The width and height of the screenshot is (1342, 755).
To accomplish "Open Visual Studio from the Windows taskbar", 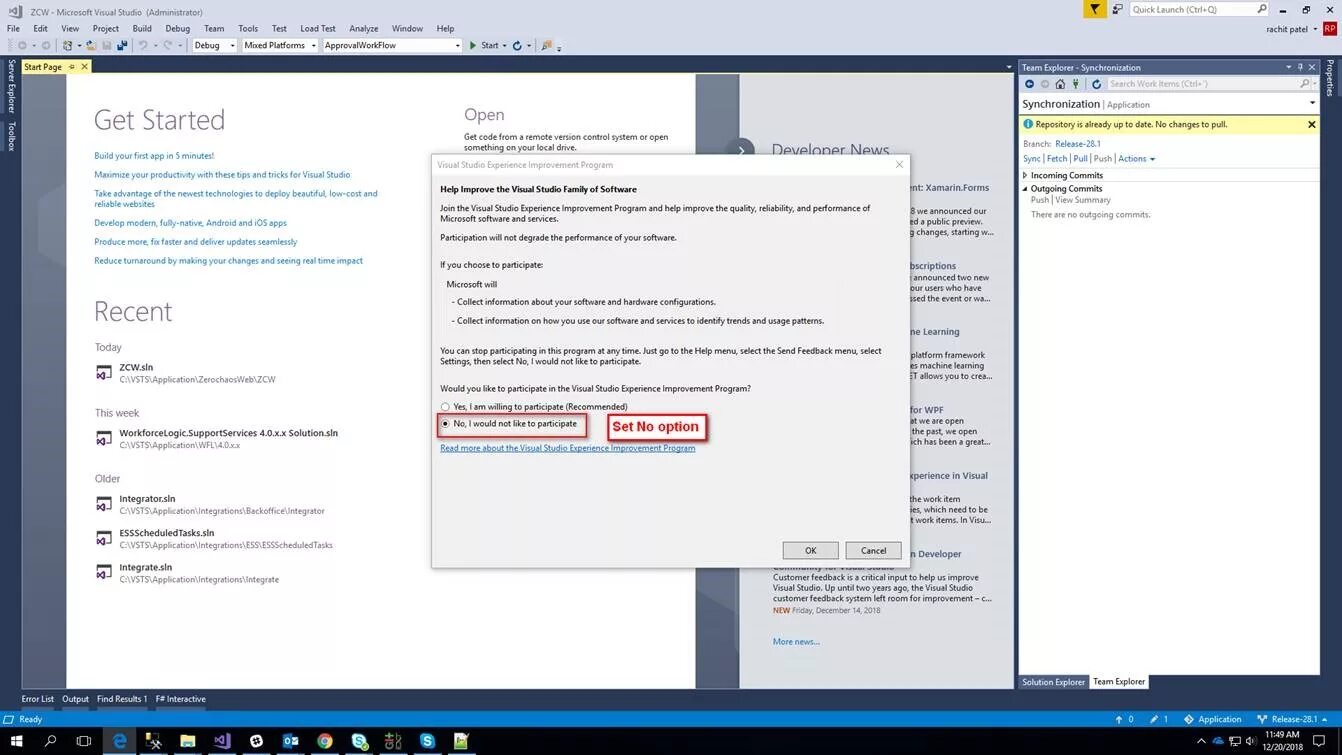I will point(222,741).
